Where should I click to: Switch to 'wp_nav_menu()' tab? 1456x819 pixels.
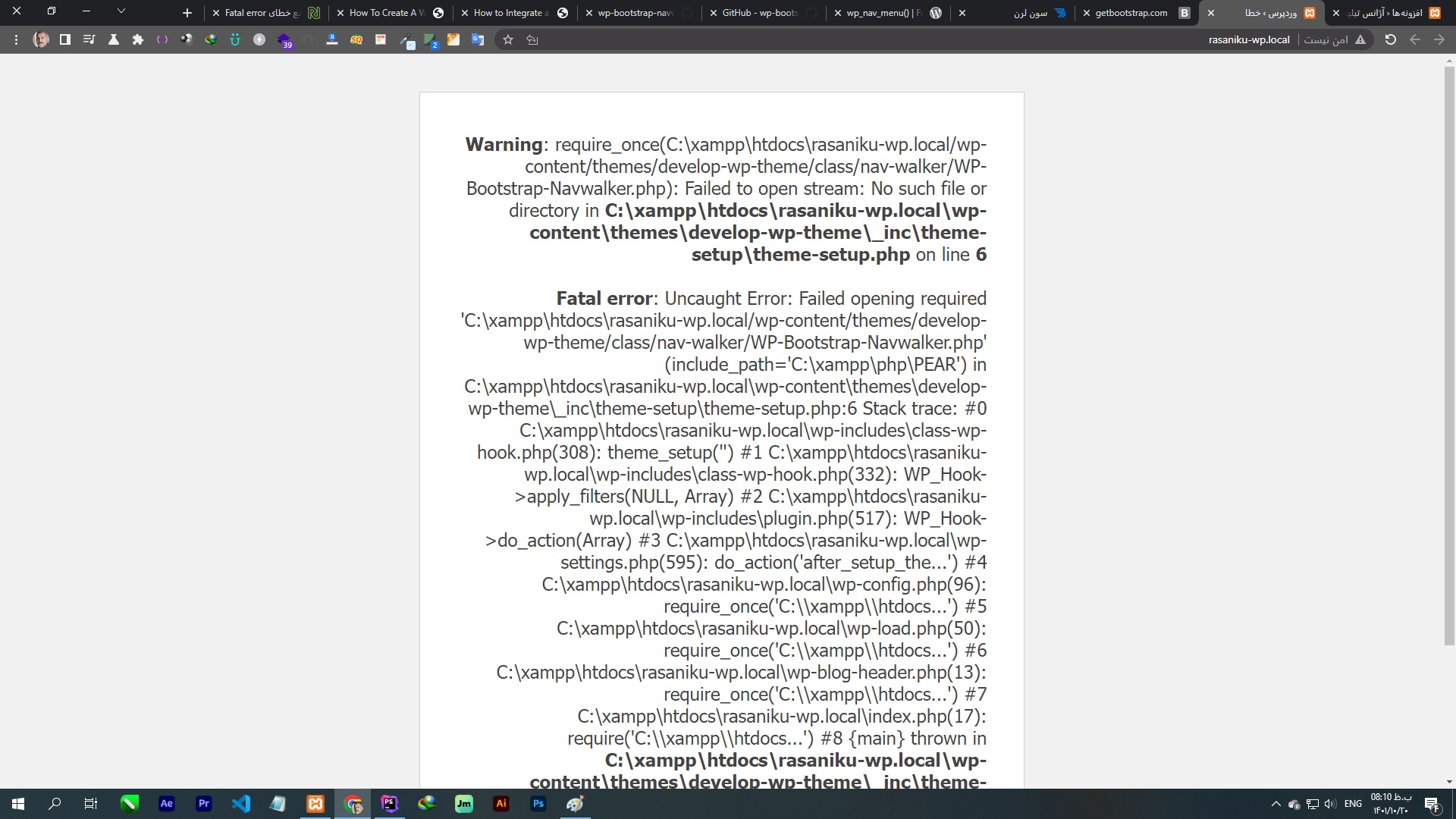tap(887, 13)
